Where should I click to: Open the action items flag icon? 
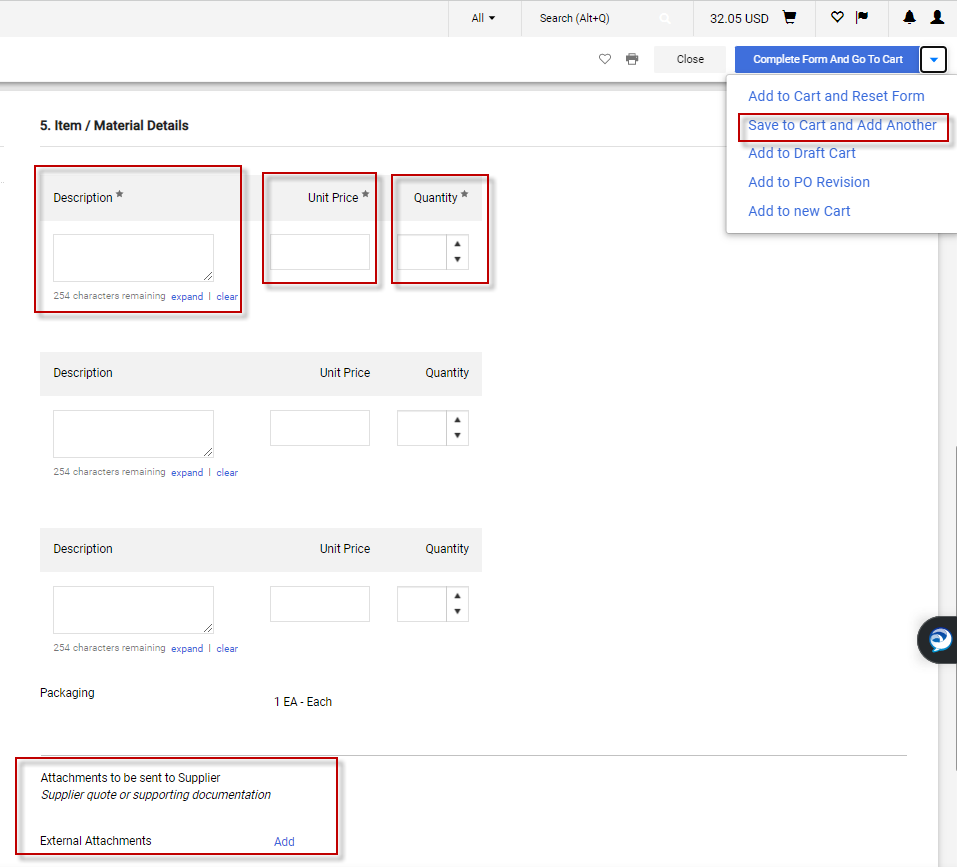(862, 18)
